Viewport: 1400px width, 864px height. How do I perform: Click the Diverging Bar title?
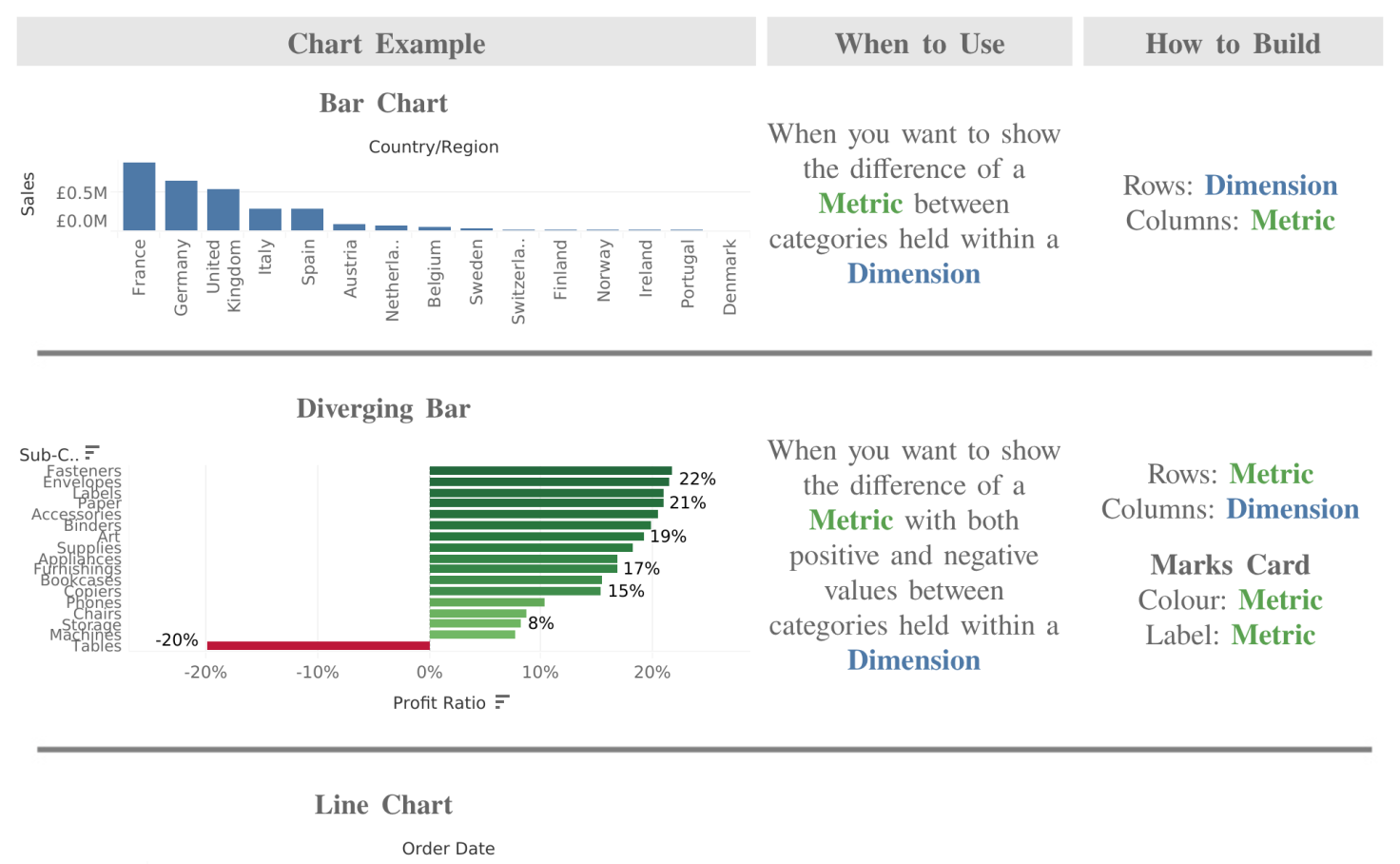coord(383,408)
